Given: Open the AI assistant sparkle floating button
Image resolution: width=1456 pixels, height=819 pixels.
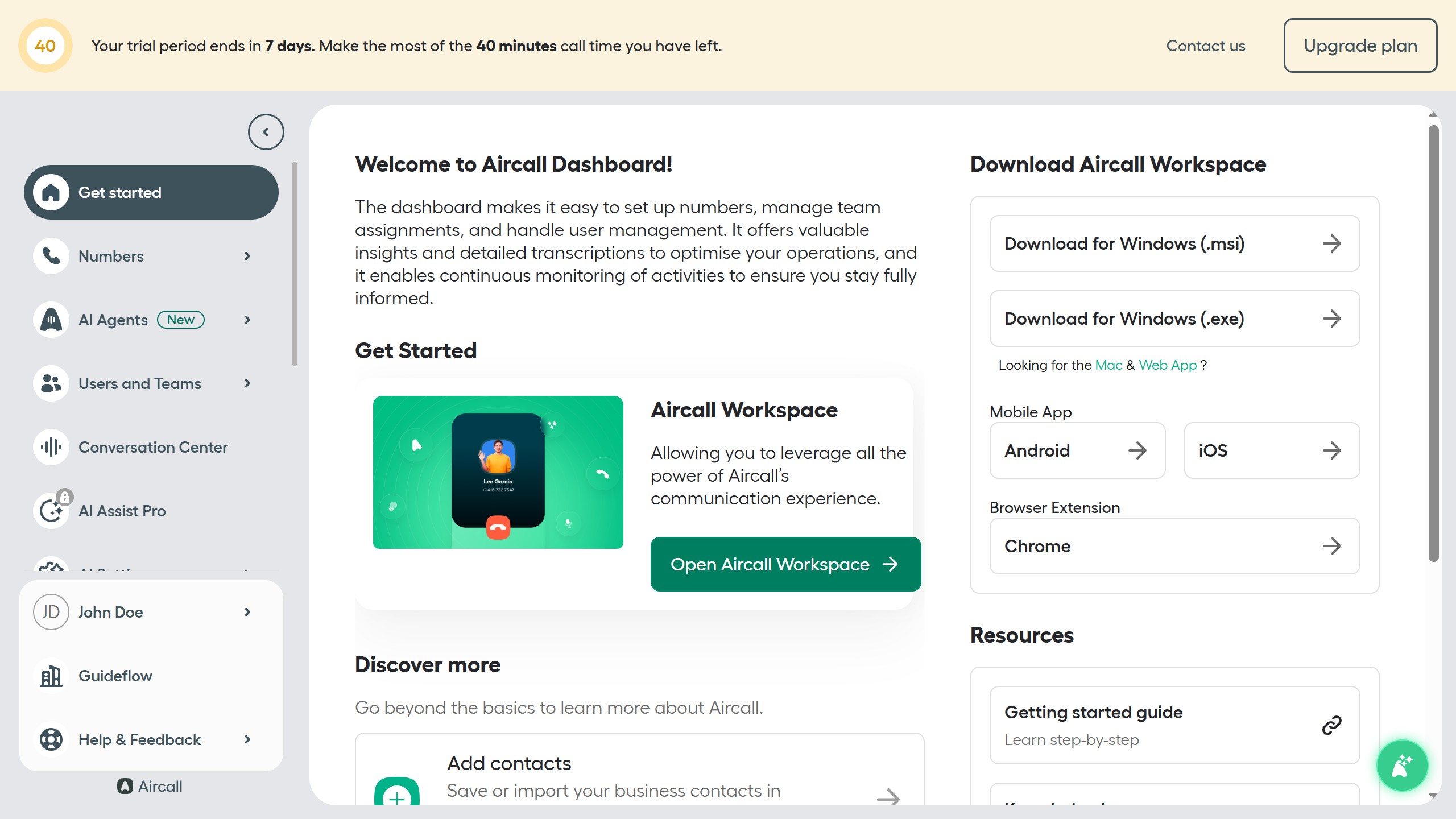Looking at the screenshot, I should tap(1402, 766).
